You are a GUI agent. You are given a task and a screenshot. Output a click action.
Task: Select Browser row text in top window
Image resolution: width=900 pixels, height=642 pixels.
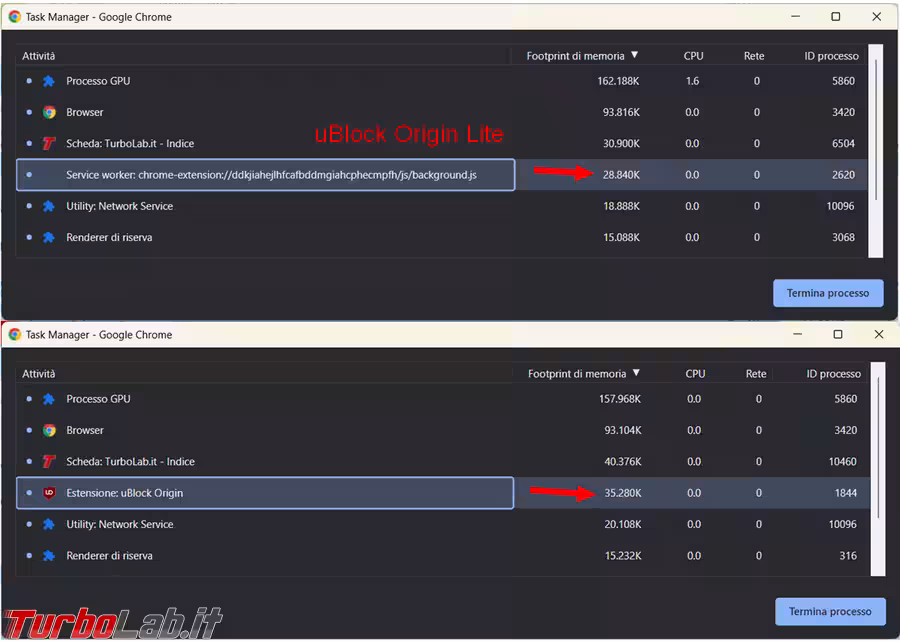[85, 112]
